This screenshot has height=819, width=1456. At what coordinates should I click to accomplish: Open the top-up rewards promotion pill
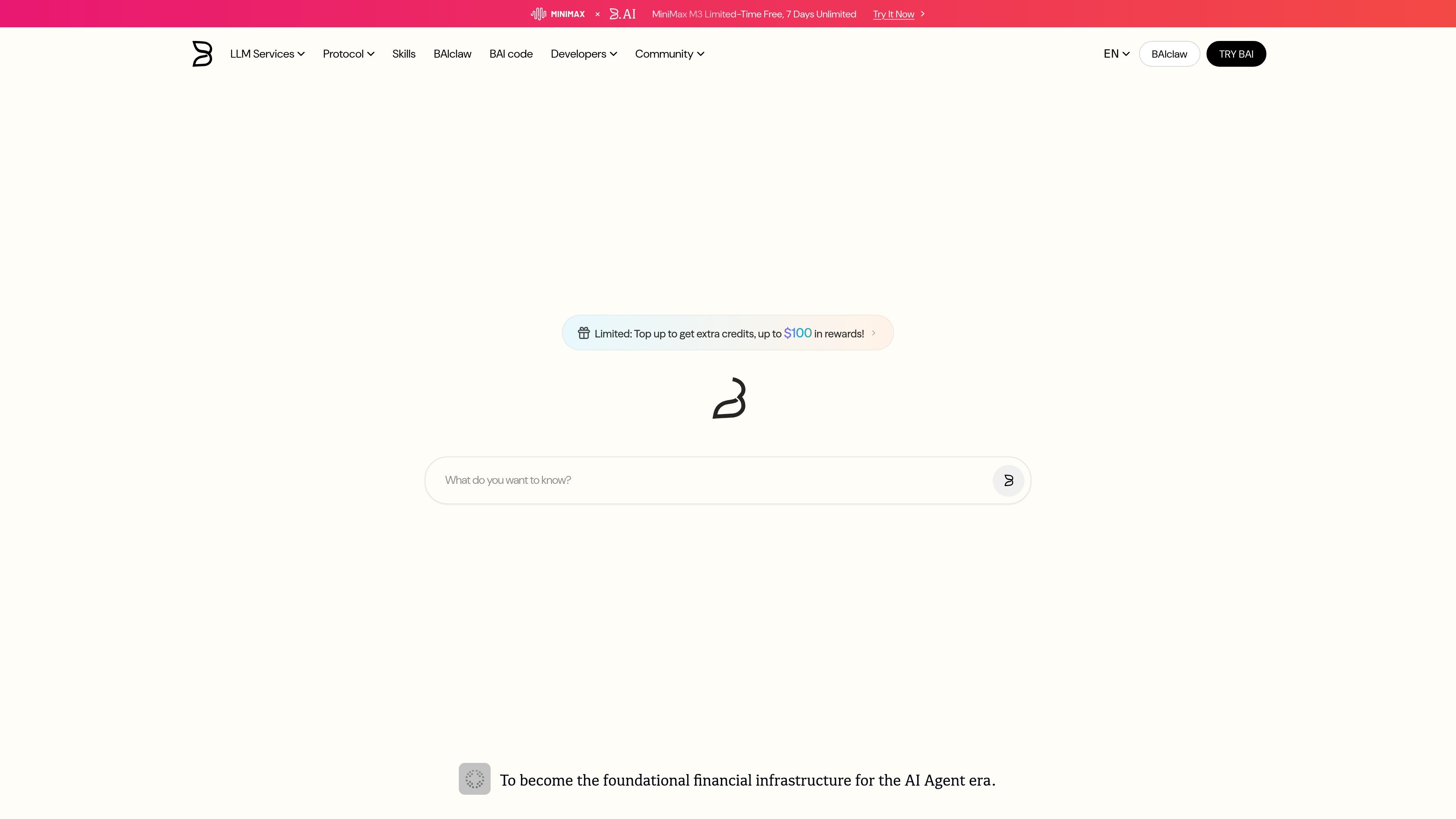coord(728,333)
